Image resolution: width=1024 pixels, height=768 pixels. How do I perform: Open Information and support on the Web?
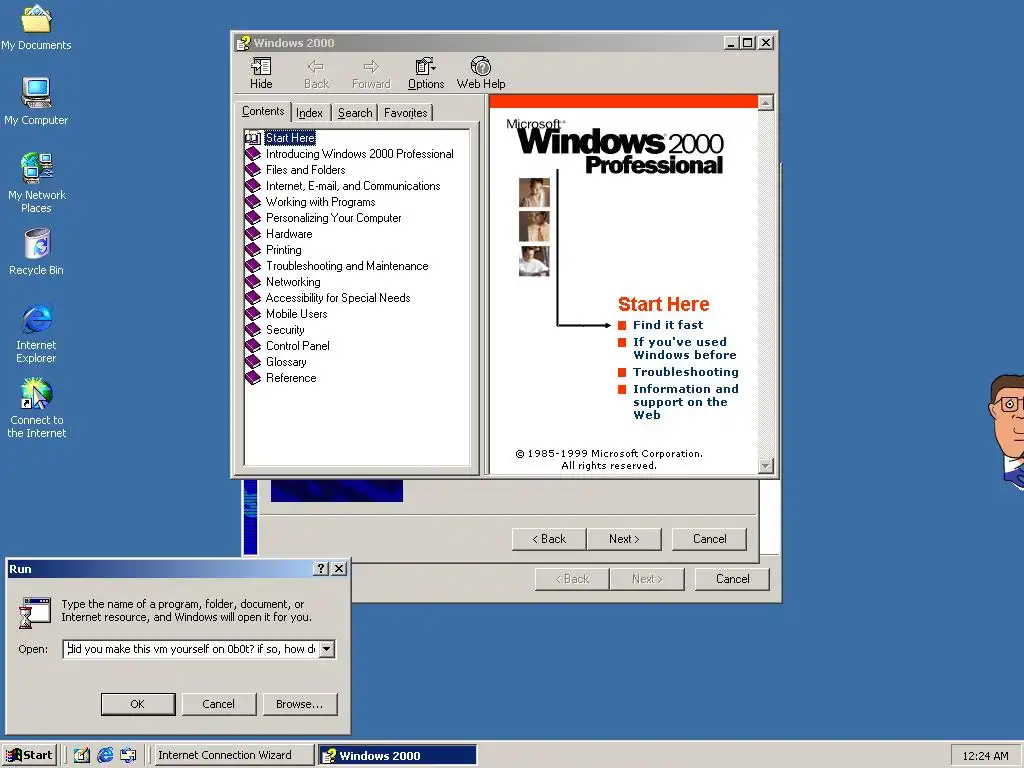tap(686, 402)
